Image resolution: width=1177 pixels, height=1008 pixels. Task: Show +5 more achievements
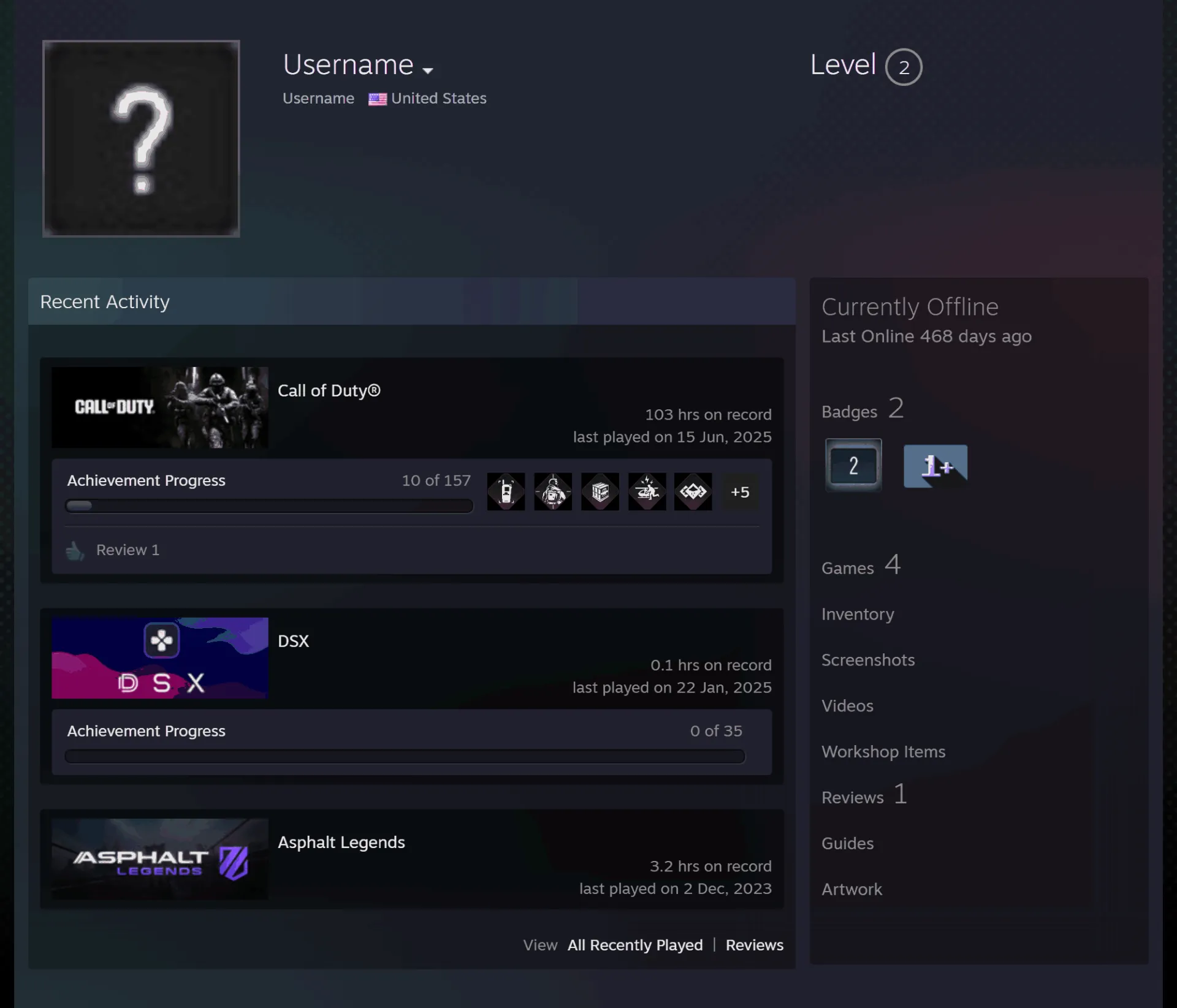(x=740, y=492)
